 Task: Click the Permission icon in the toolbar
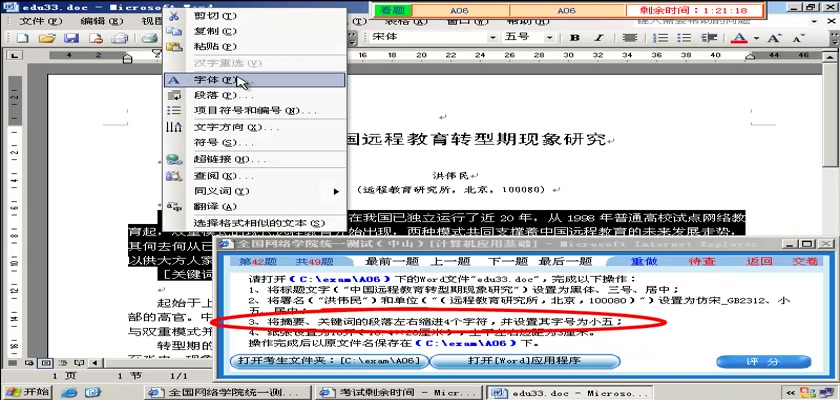pos(96,38)
